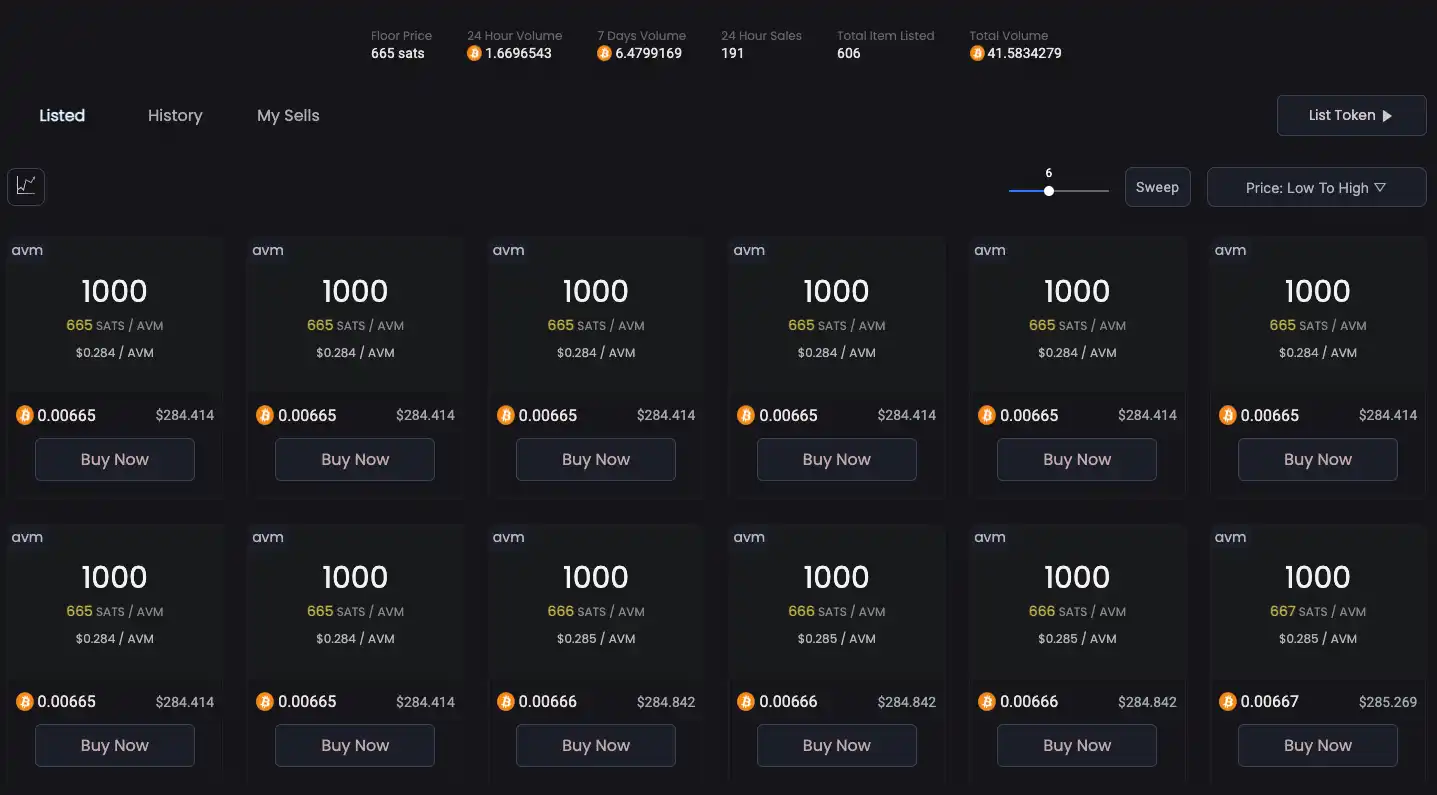The image size is (1437, 795).
Task: Click Bitcoin icon beside Total Volume
Action: (977, 53)
